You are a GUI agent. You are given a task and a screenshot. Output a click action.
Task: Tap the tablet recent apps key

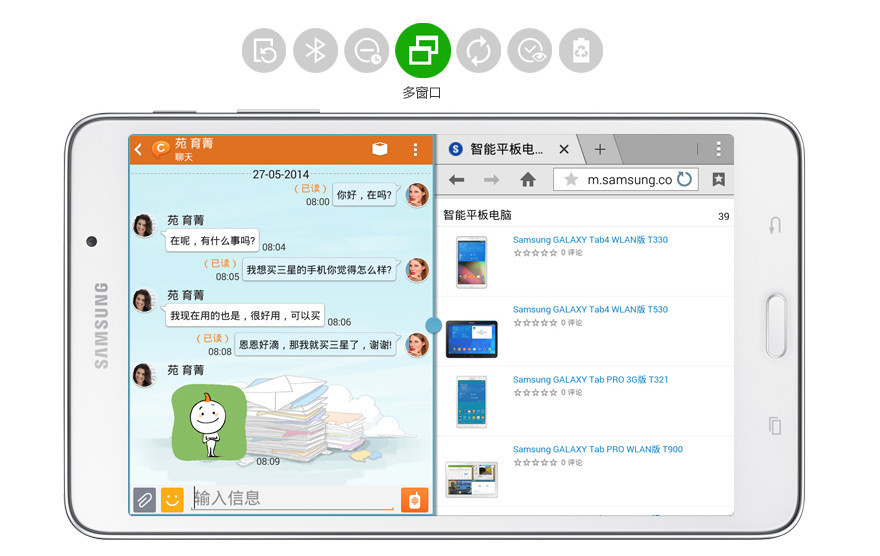[x=775, y=425]
